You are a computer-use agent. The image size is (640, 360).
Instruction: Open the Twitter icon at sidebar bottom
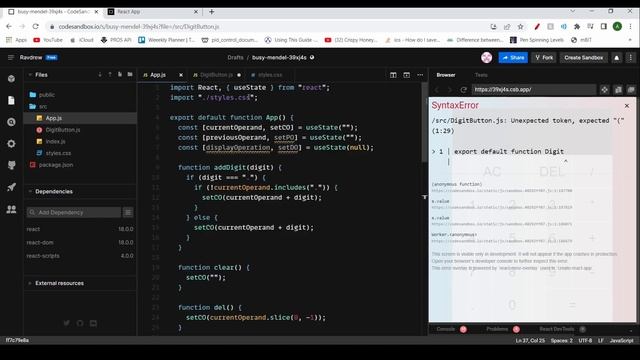67,323
